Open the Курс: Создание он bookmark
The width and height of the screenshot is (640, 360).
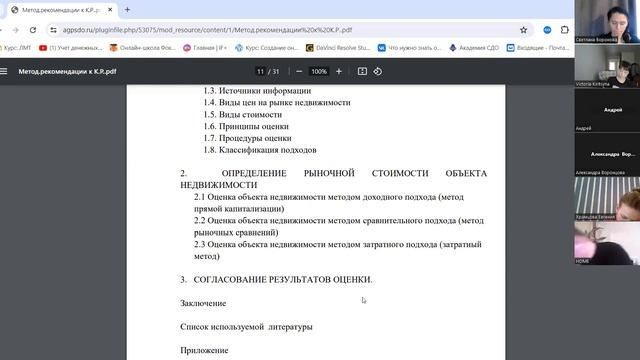pyautogui.click(x=267, y=48)
